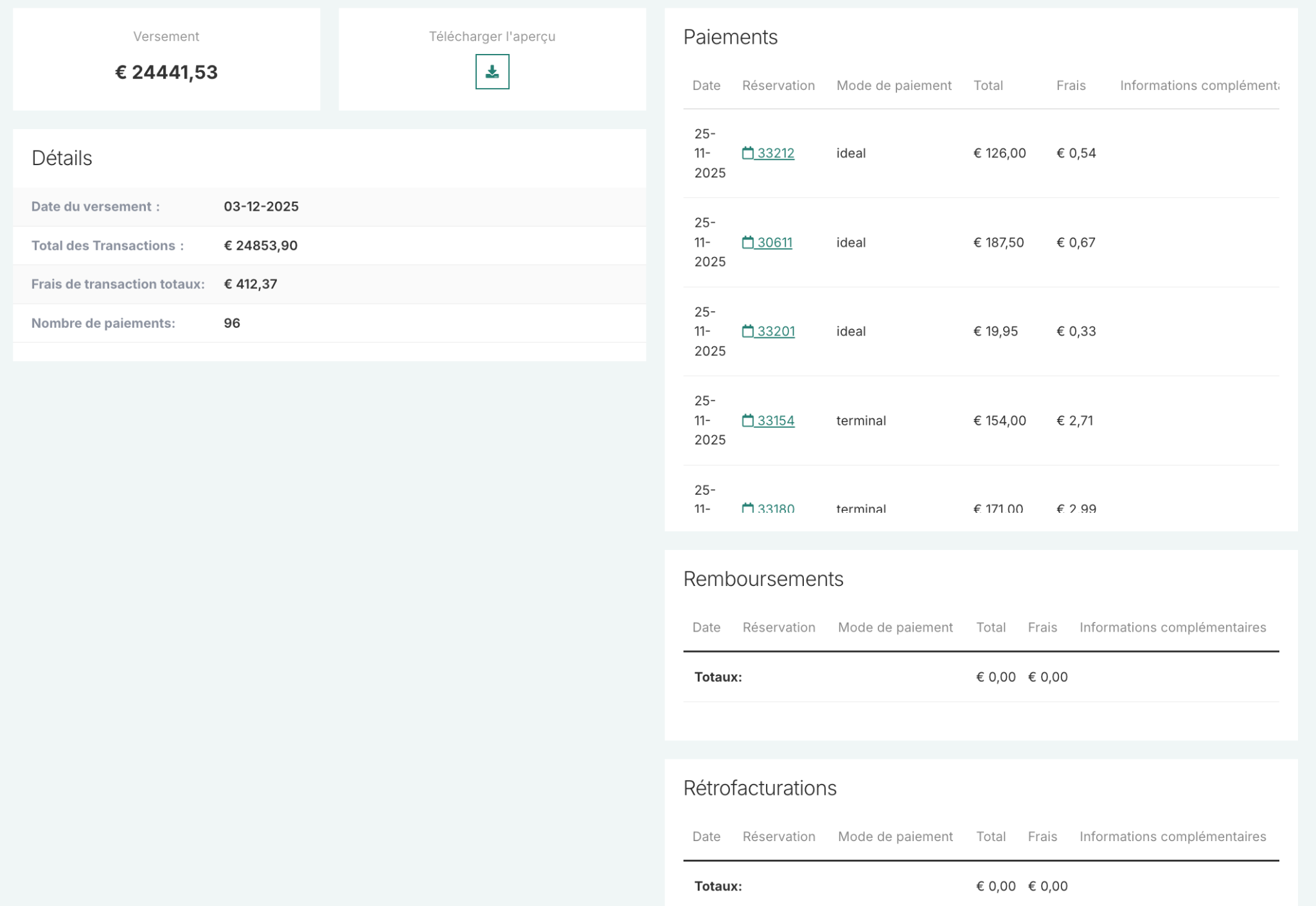Click calendar icon beside reservation 33201

[747, 331]
